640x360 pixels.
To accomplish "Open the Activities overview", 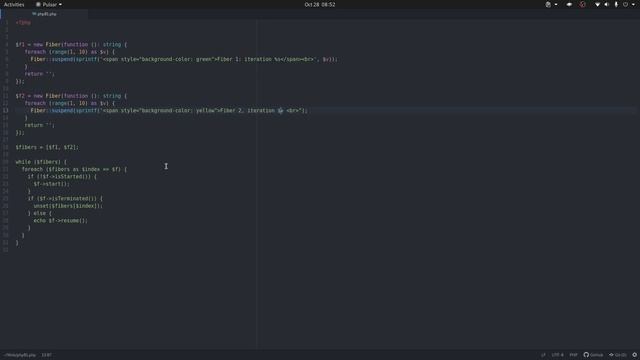I will click(x=14, y=4).
